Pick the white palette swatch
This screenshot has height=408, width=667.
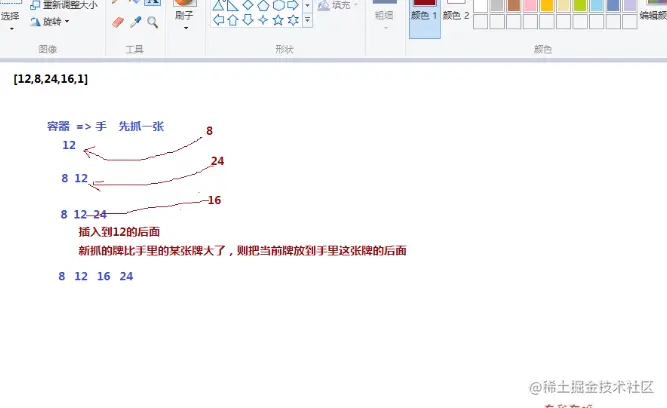click(x=480, y=5)
